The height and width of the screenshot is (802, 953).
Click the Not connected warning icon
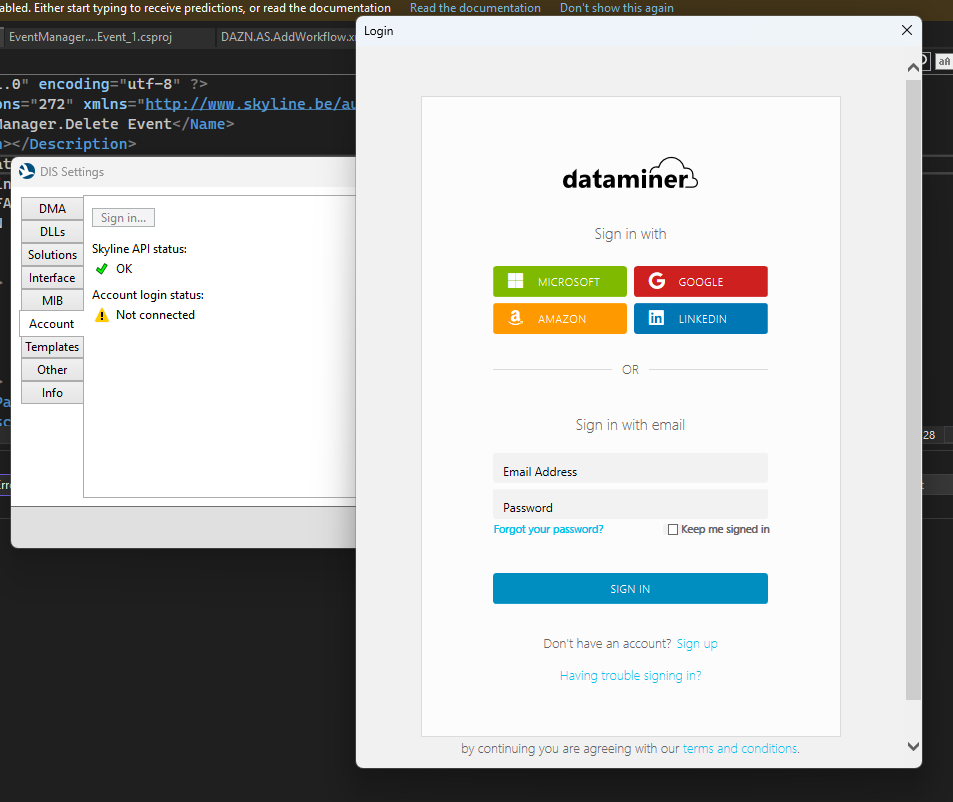click(x=101, y=315)
